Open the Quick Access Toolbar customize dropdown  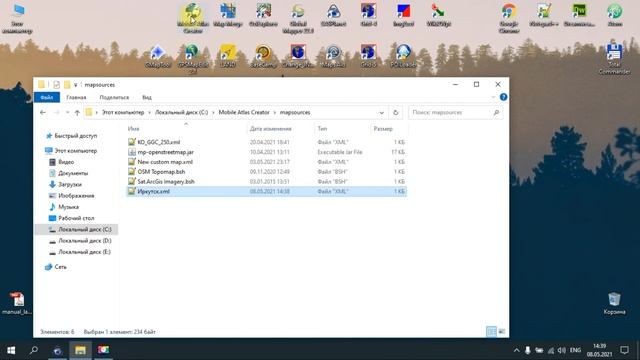76,85
